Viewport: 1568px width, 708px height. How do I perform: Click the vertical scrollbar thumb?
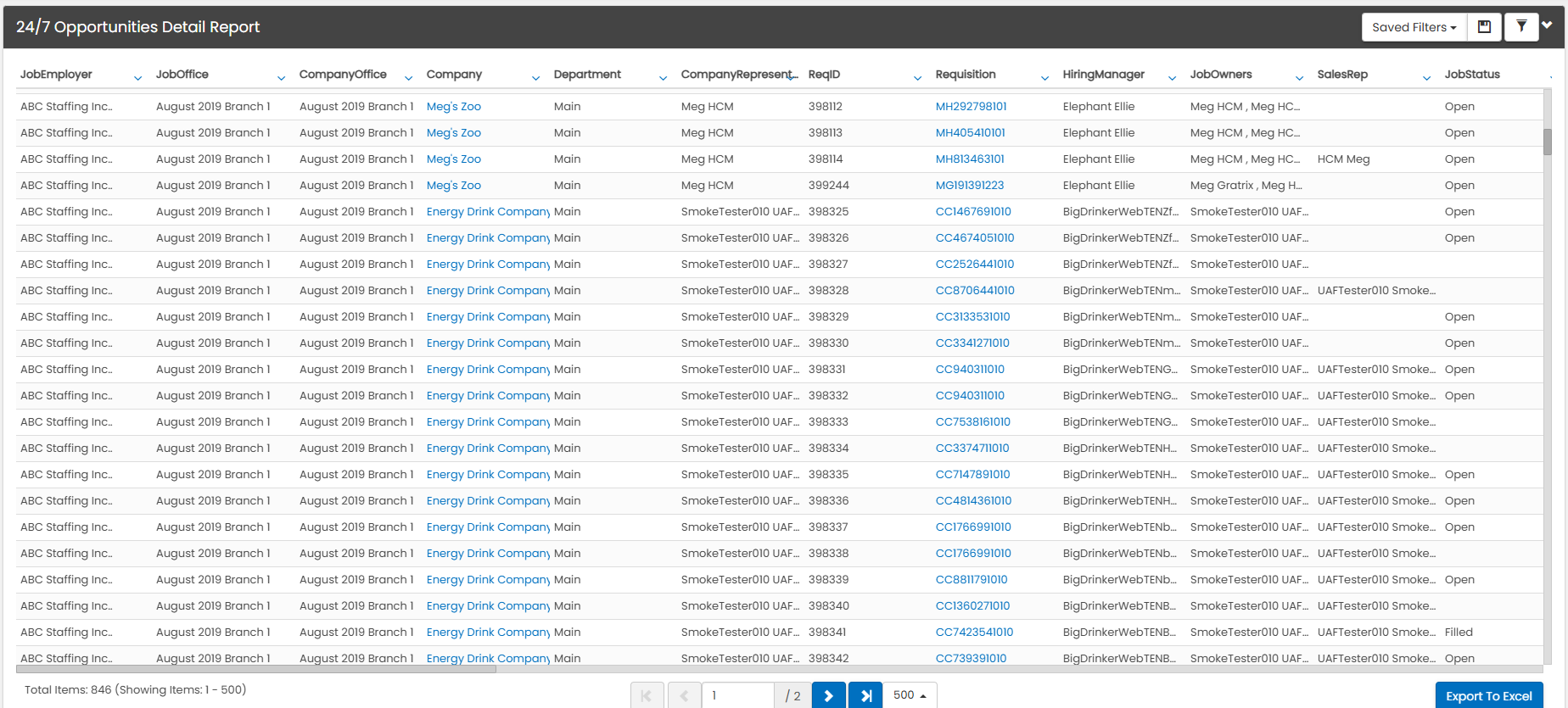coord(1548,142)
